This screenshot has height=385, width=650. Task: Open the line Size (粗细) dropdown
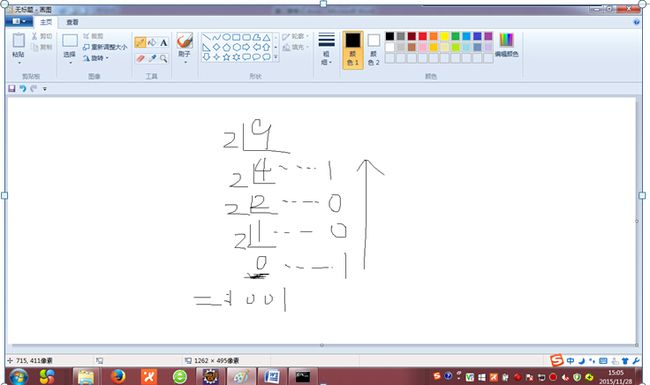[327, 49]
